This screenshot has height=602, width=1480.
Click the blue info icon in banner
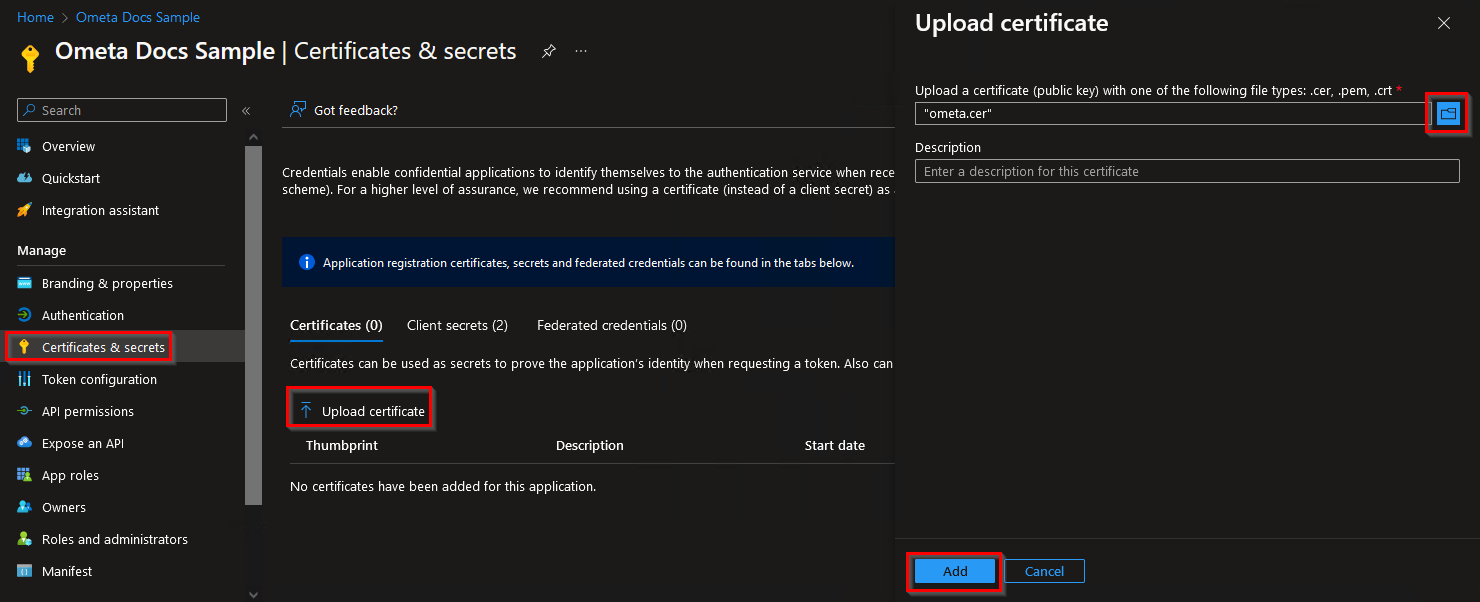[x=307, y=263]
